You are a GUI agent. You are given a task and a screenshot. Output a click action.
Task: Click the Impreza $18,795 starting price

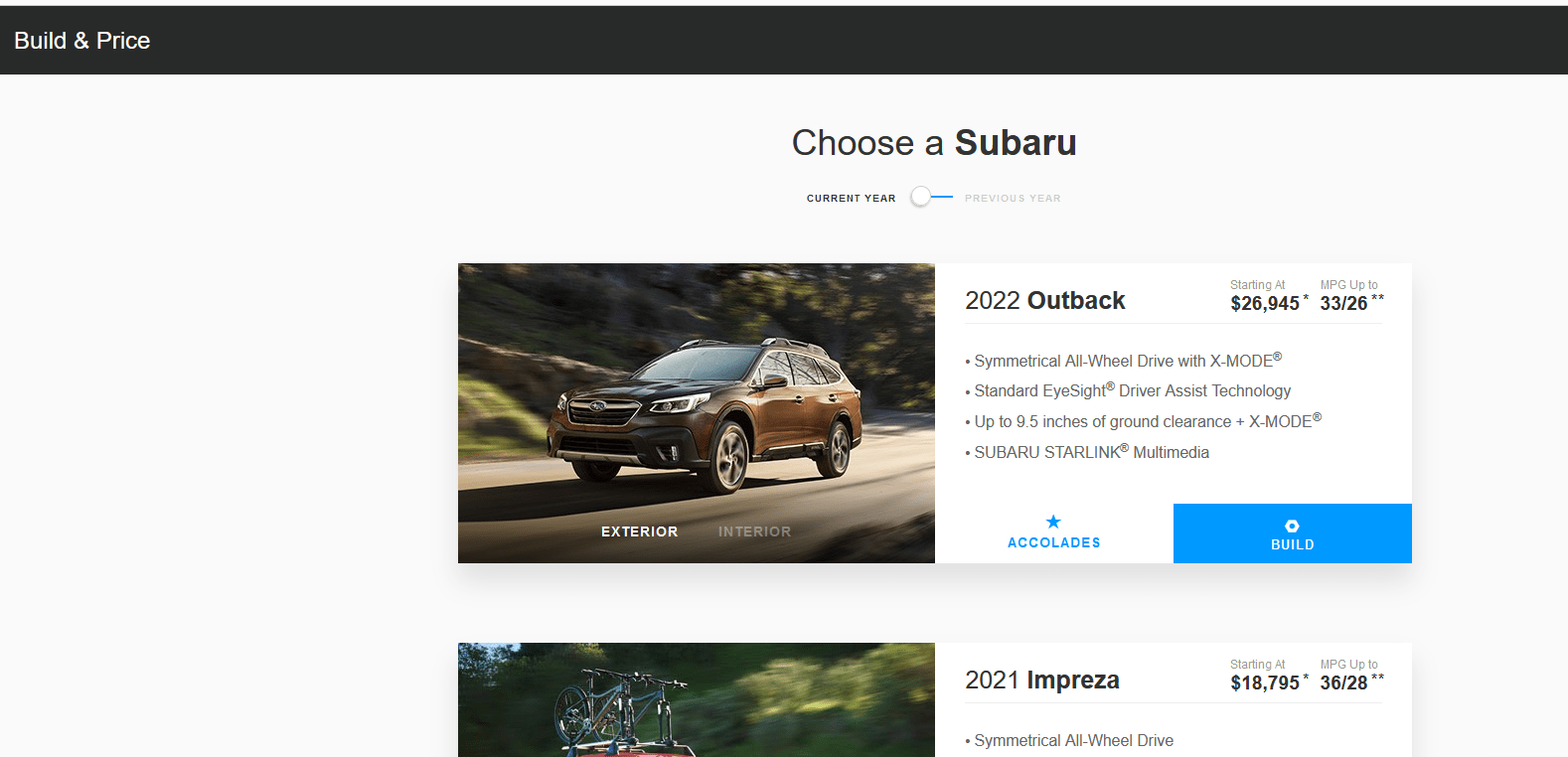click(x=1265, y=683)
